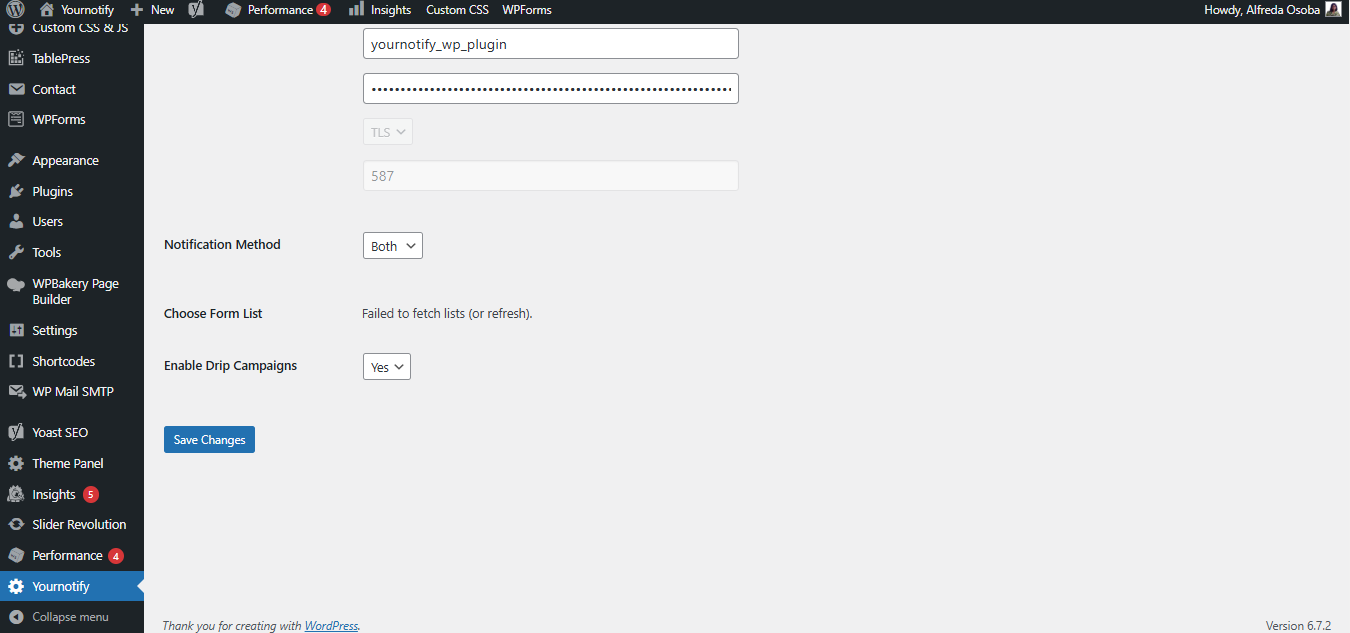Open the Enable Drip Campaigns Yes dropdown
1350x633 pixels.
387,367
